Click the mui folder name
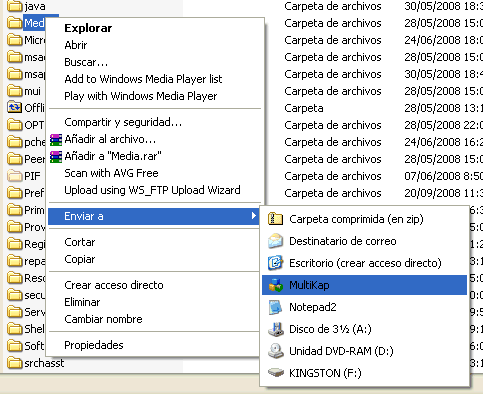This screenshot has width=483, height=394. pyautogui.click(x=32, y=91)
